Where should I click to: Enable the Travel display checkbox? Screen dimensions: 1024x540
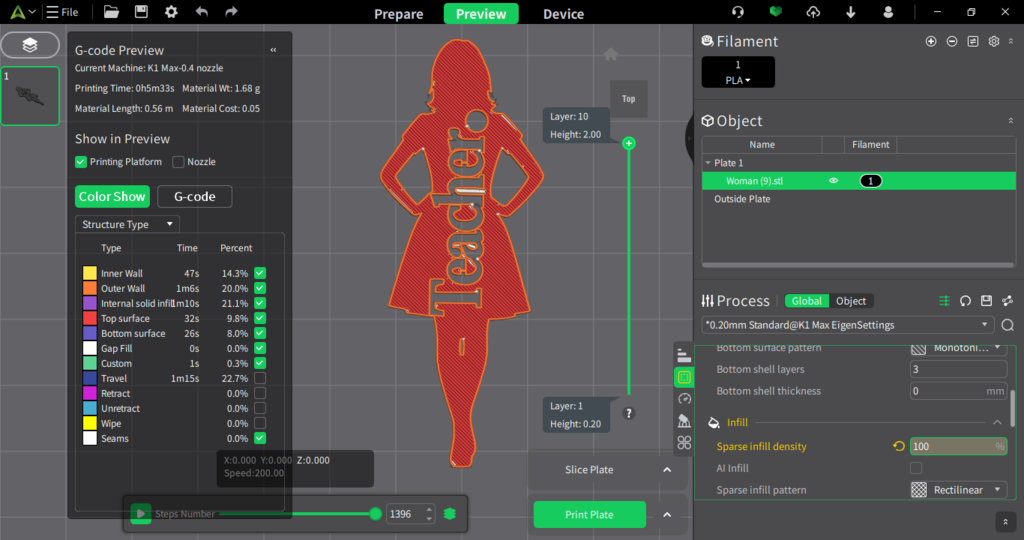tap(260, 379)
